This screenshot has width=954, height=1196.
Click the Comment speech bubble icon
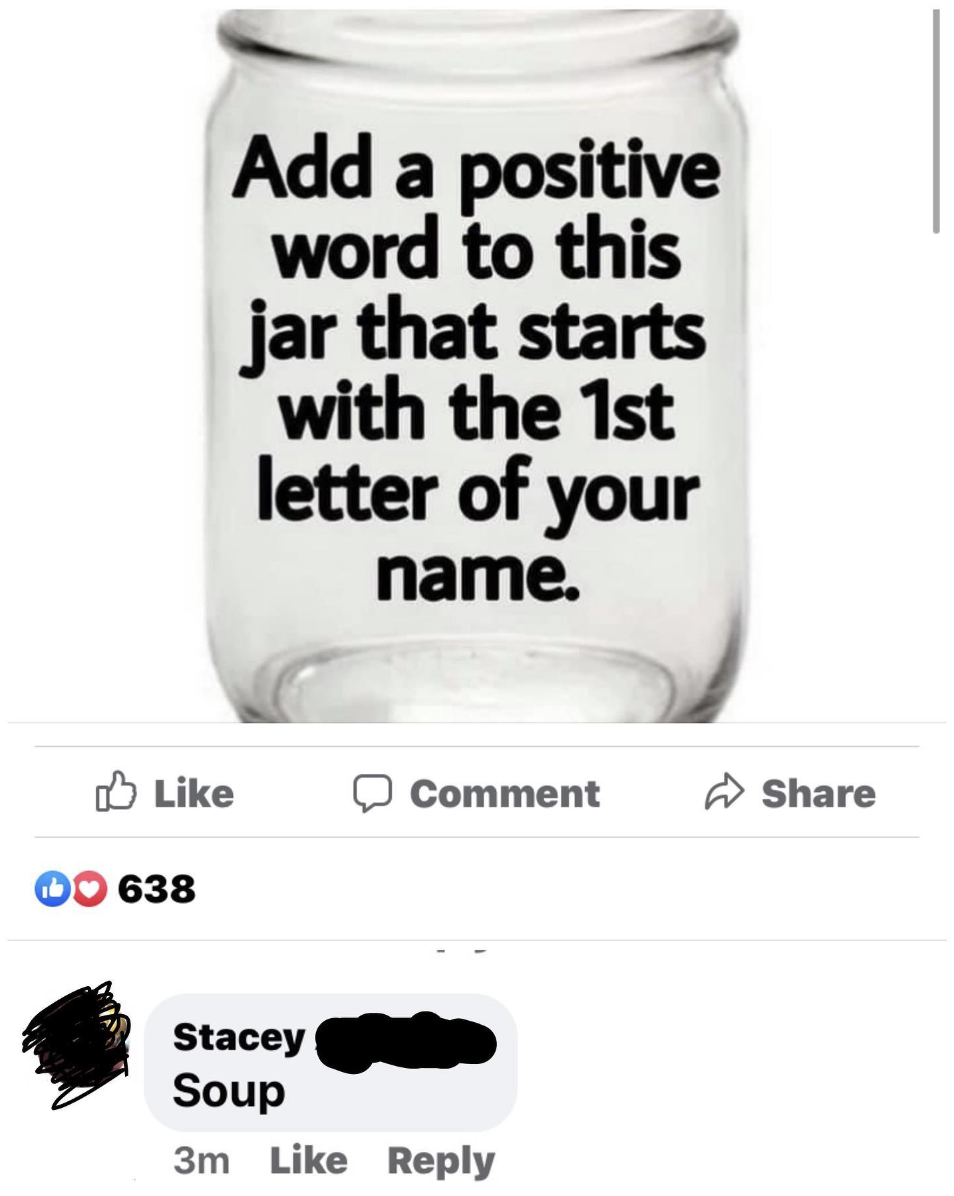pyautogui.click(x=372, y=793)
